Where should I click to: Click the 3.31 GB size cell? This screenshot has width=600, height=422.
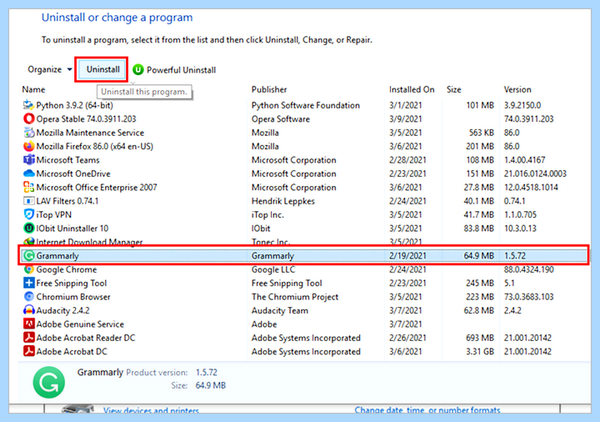tap(479, 351)
